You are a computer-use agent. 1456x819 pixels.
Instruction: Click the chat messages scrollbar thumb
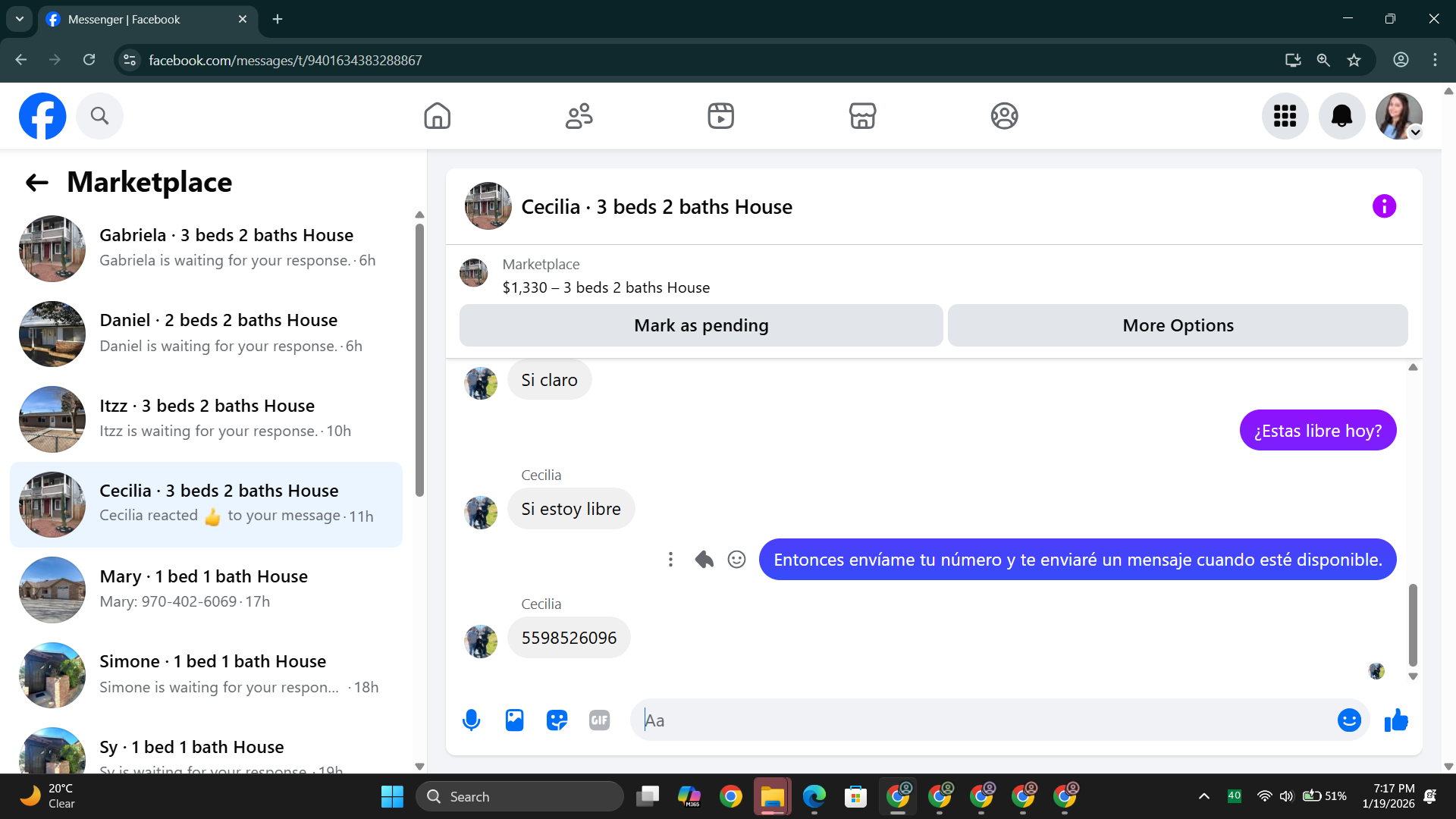(1413, 624)
